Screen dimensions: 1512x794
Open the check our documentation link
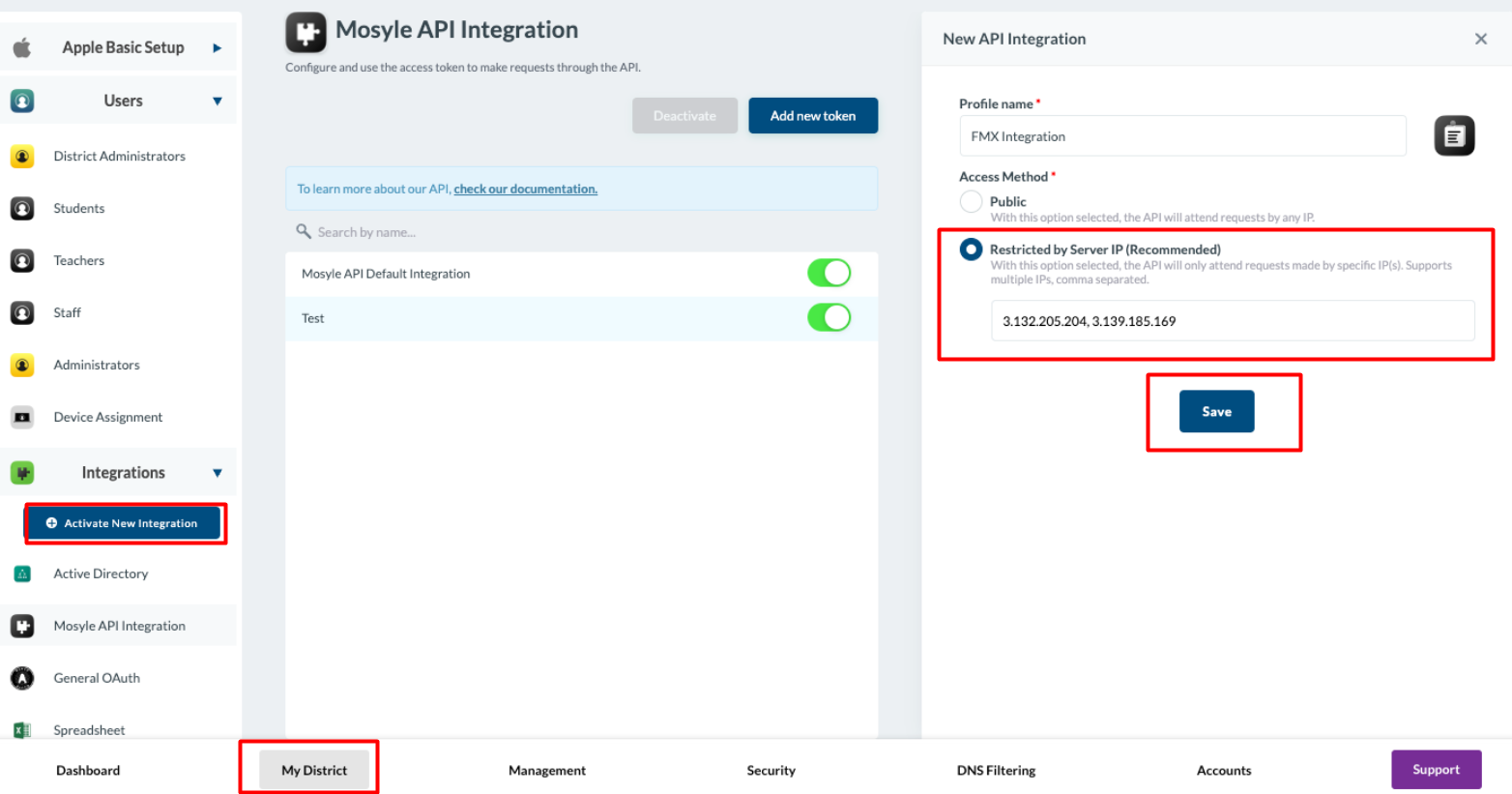coord(525,189)
